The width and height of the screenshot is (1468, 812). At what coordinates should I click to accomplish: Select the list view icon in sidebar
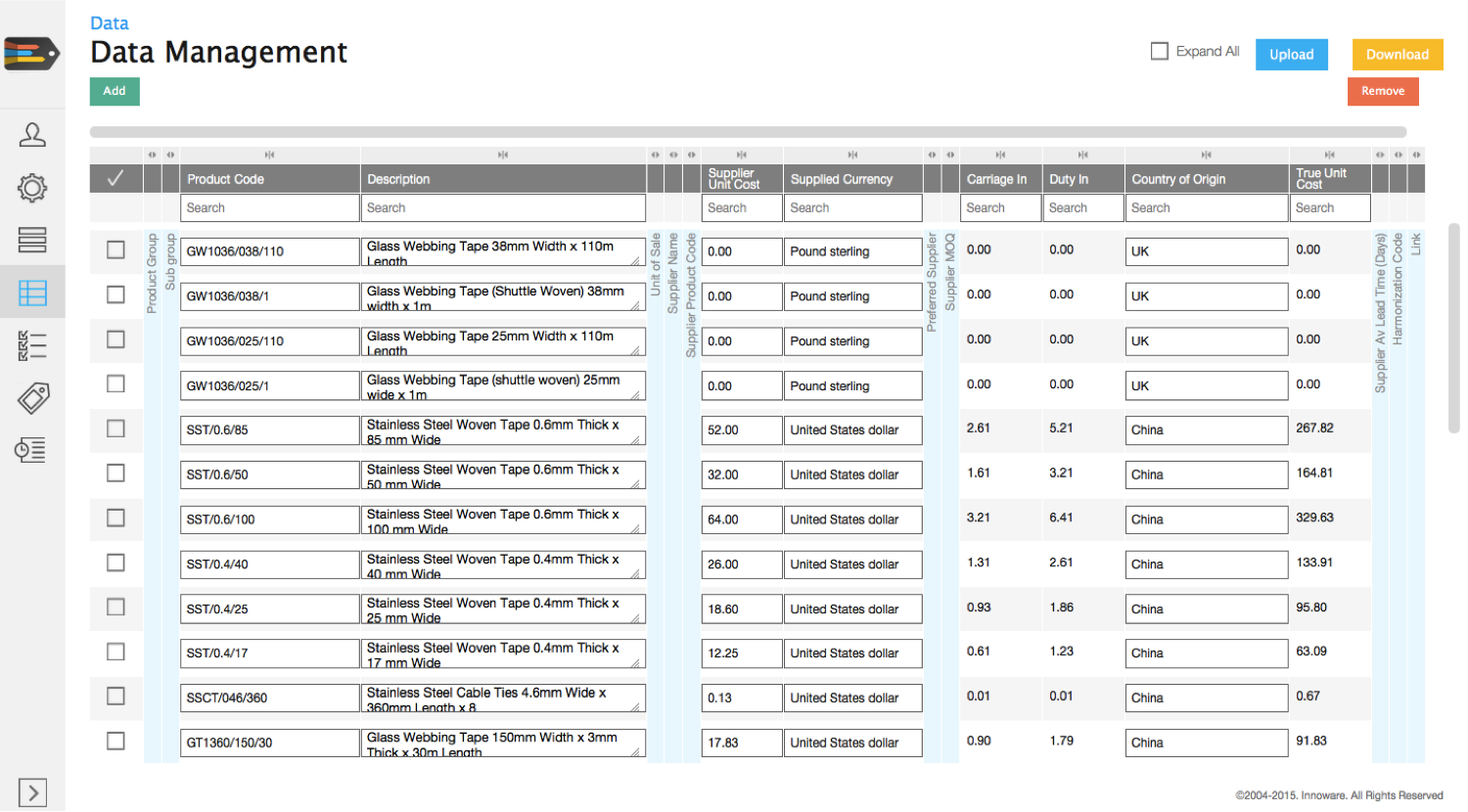click(x=32, y=242)
